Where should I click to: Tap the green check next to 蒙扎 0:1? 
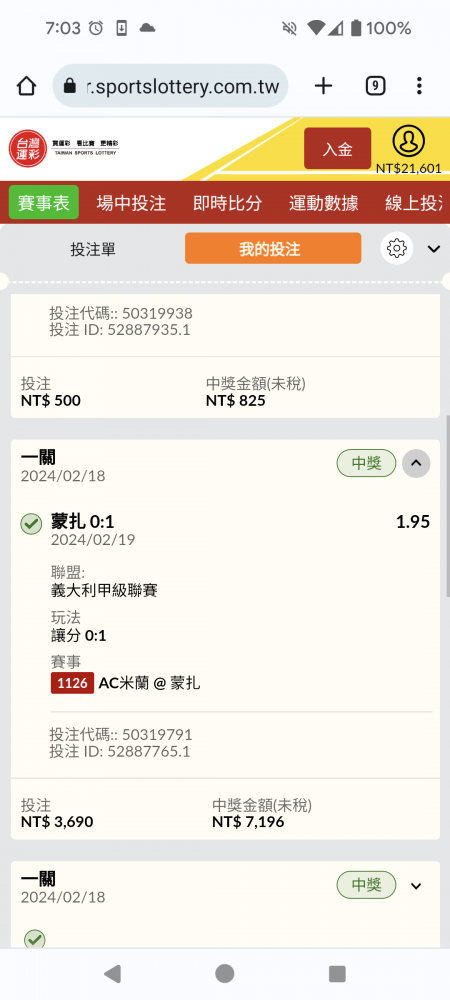31,524
